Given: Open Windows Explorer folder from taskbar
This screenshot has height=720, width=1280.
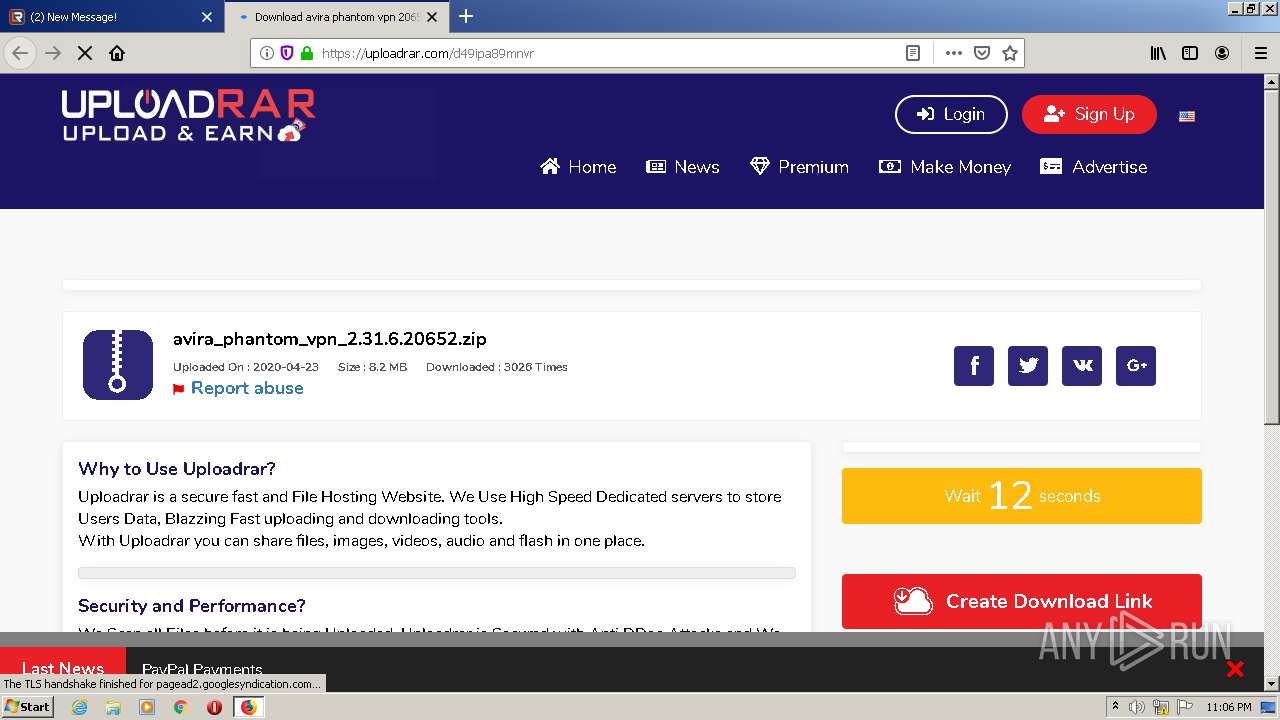Looking at the screenshot, I should 113,707.
